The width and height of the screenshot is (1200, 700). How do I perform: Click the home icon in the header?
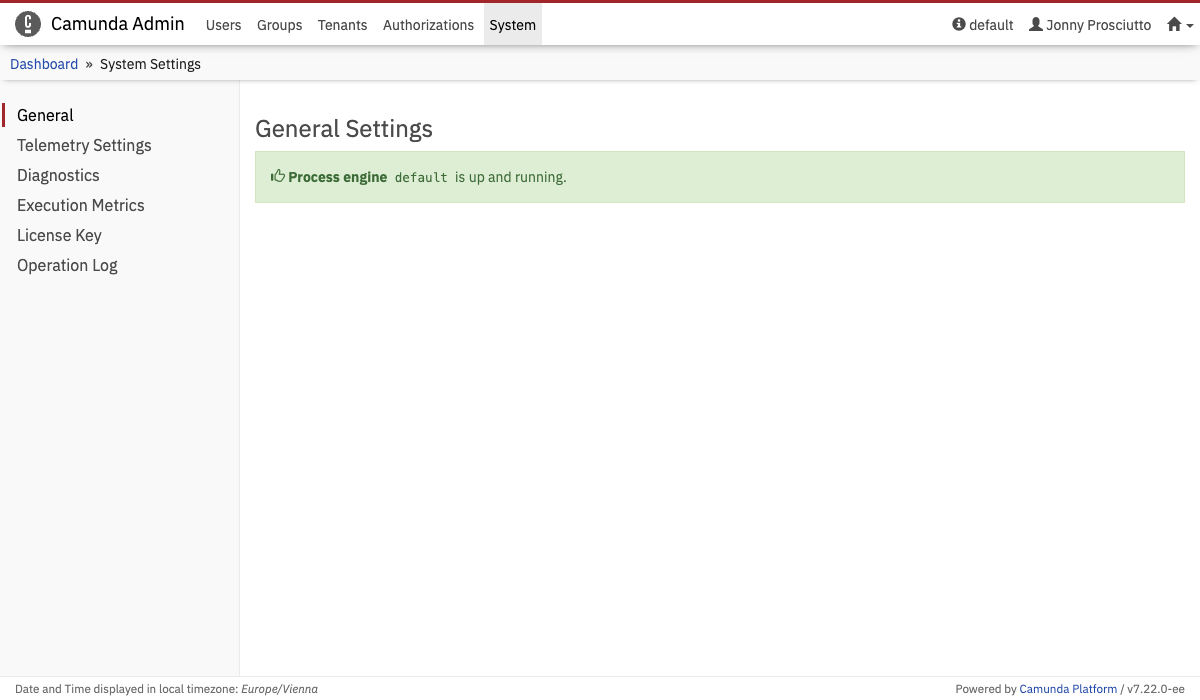point(1174,24)
